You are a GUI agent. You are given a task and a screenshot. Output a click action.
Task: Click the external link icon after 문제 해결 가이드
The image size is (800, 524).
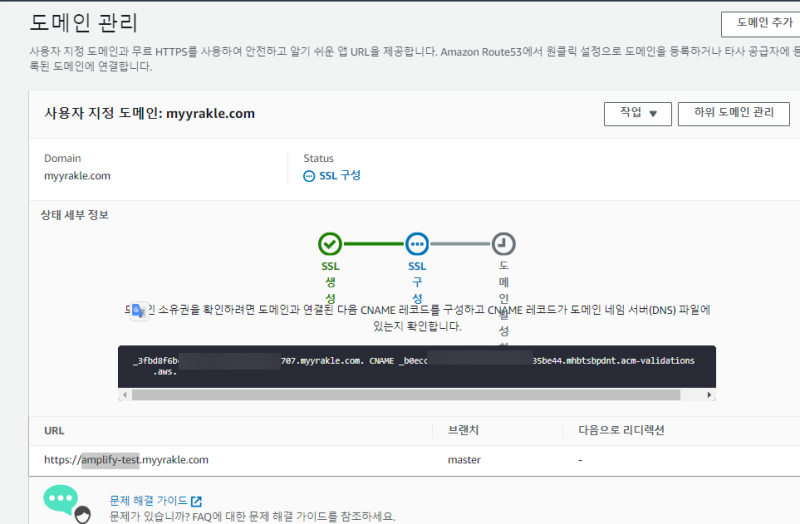197,501
